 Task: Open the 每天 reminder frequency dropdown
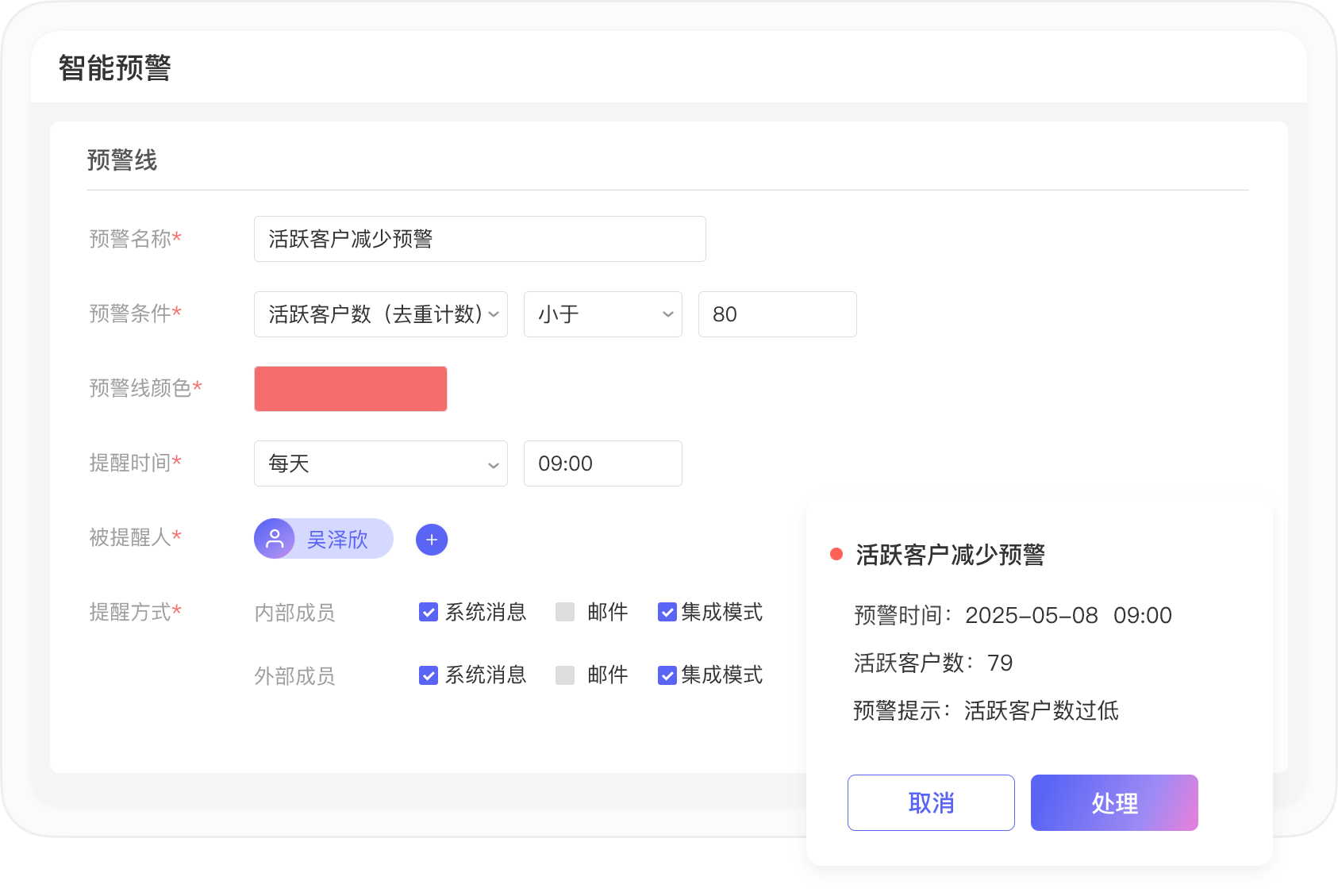[x=381, y=463]
